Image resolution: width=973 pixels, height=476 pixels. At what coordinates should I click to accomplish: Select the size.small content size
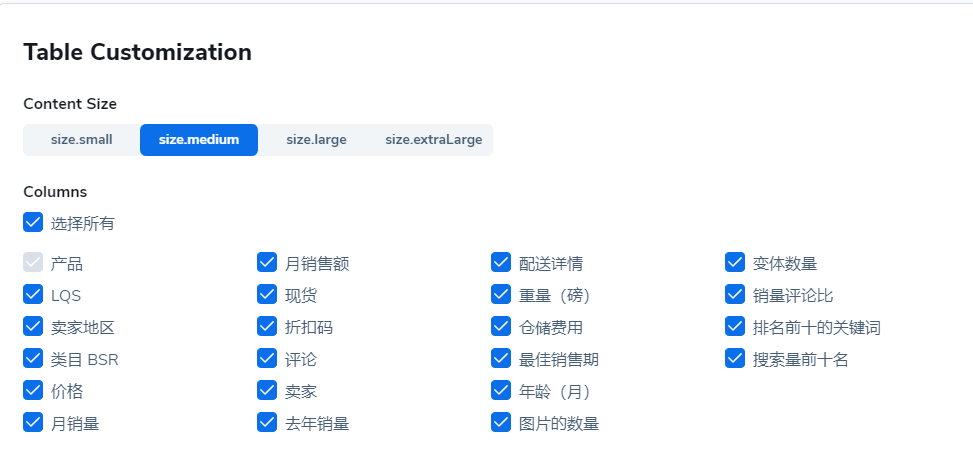click(x=81, y=140)
